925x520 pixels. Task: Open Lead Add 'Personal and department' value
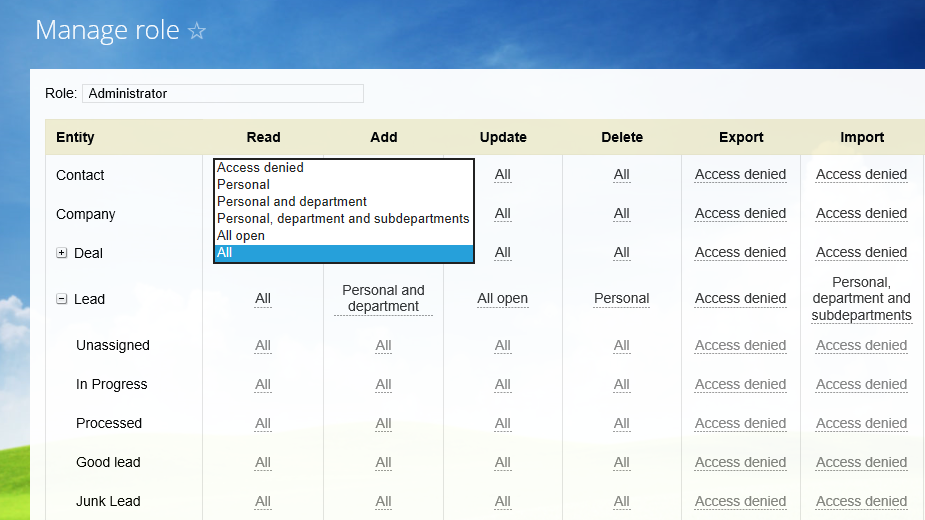coord(383,299)
